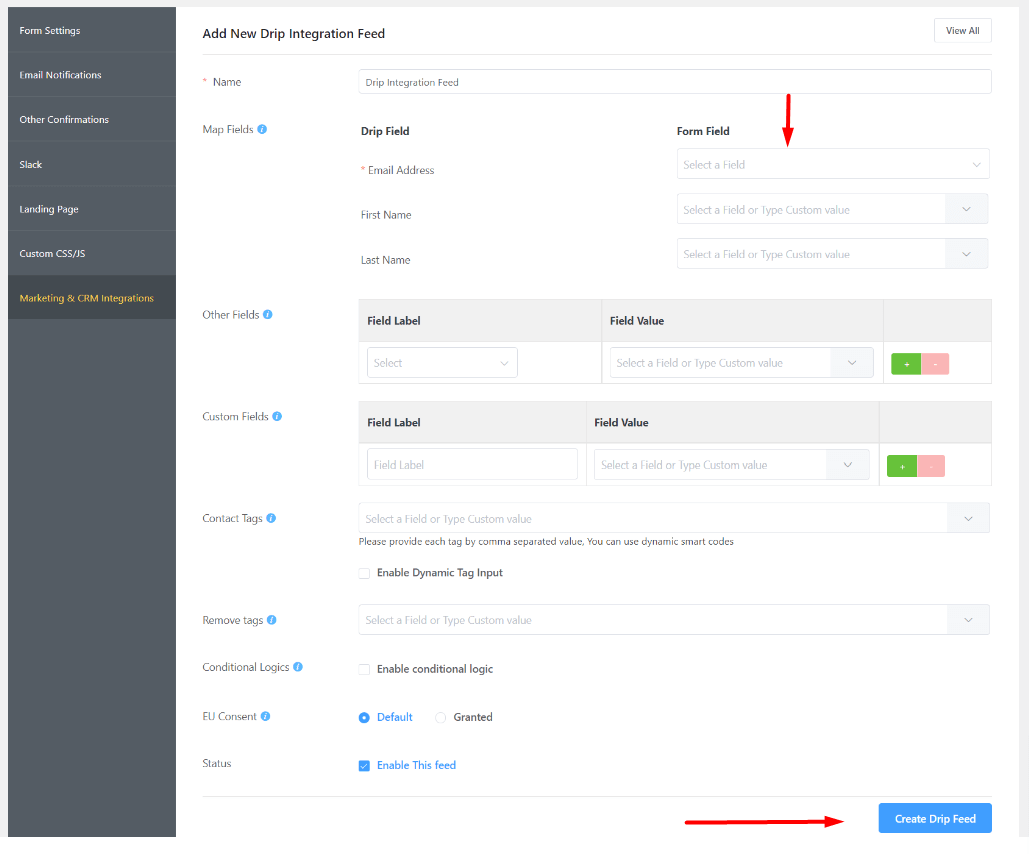Click the Custom Fields info icon

click(x=277, y=416)
